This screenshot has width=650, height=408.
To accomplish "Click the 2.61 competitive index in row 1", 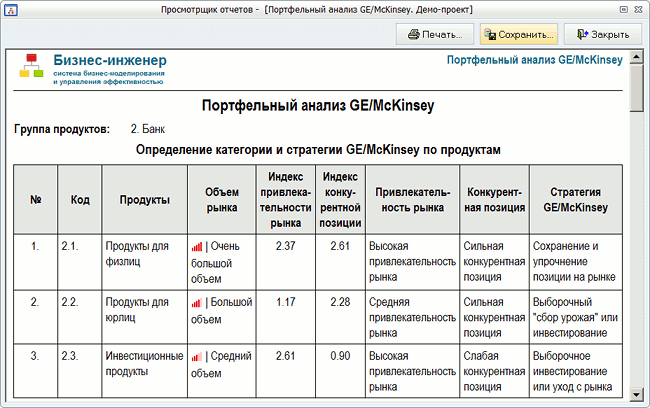I will coord(340,246).
